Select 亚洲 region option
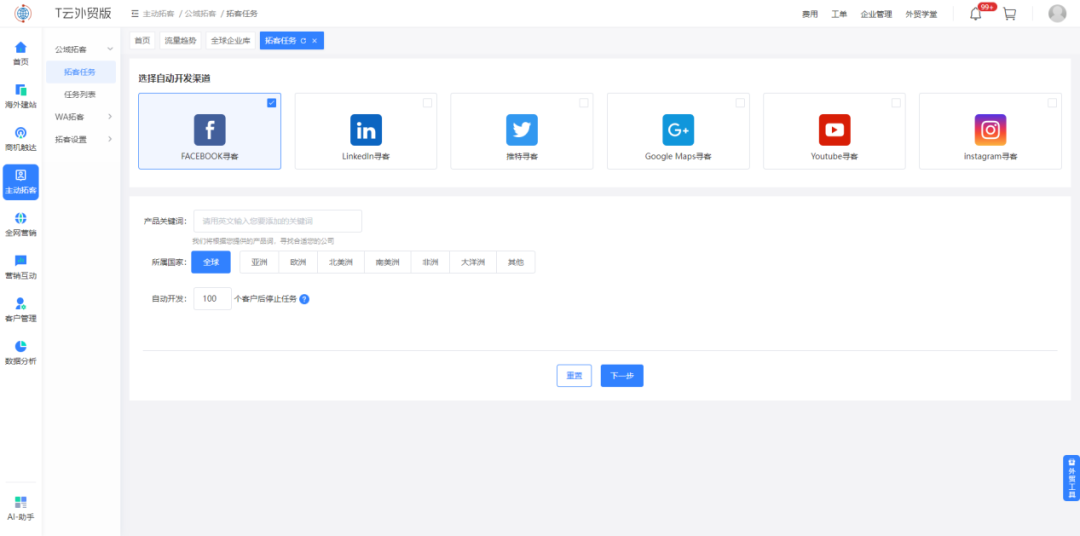Image resolution: width=1080 pixels, height=536 pixels. 259,262
